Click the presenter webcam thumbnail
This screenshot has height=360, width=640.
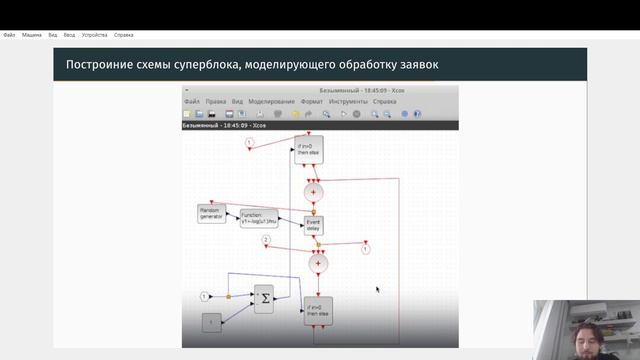click(x=587, y=330)
